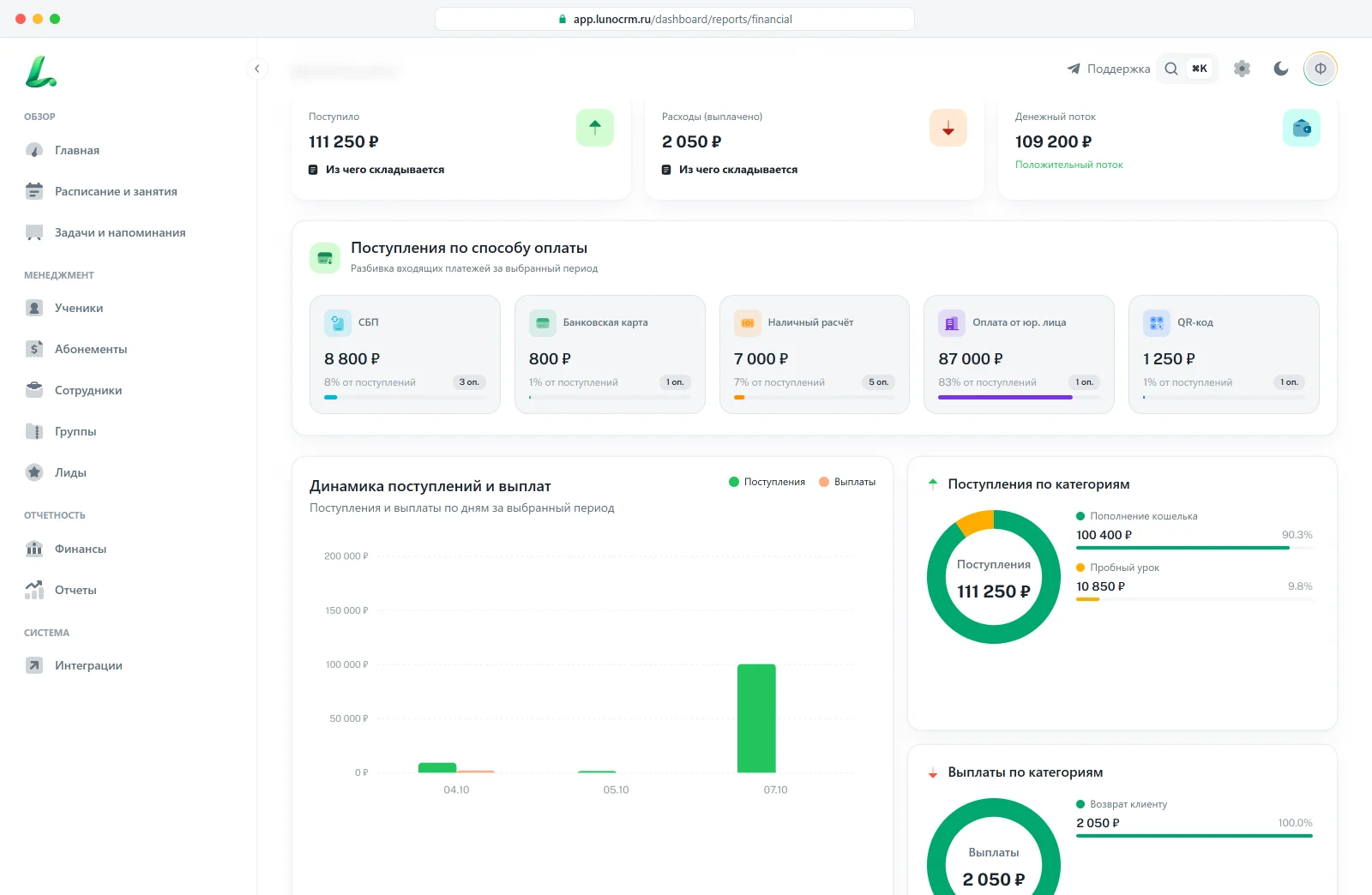Image resolution: width=1372 pixels, height=895 pixels.
Task: Collapse the sidebar with the chevron button
Action: [256, 69]
